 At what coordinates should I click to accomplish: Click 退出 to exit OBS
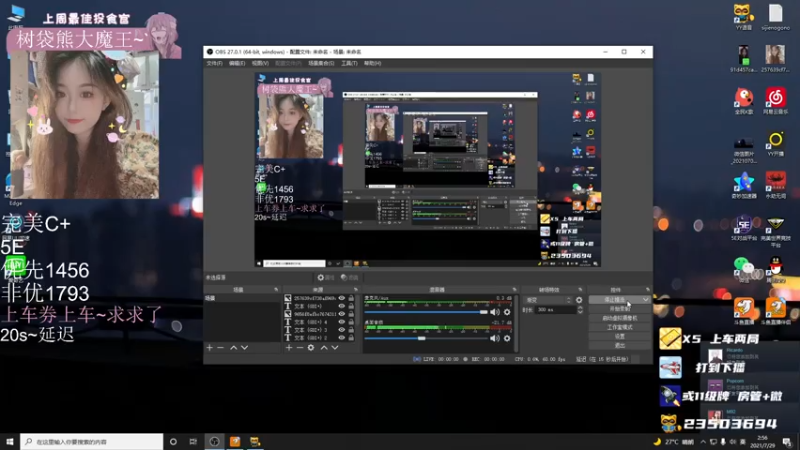619,345
